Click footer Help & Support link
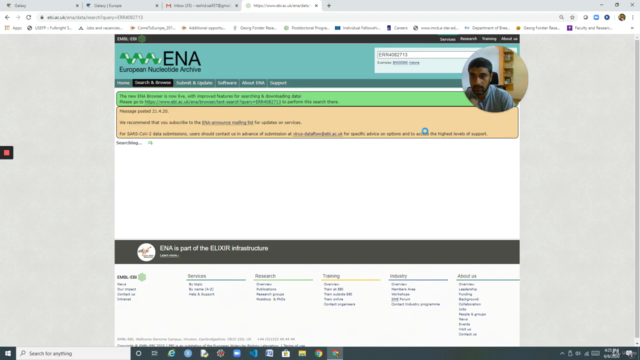Image resolution: width=640 pixels, height=360 pixels. pos(202,294)
